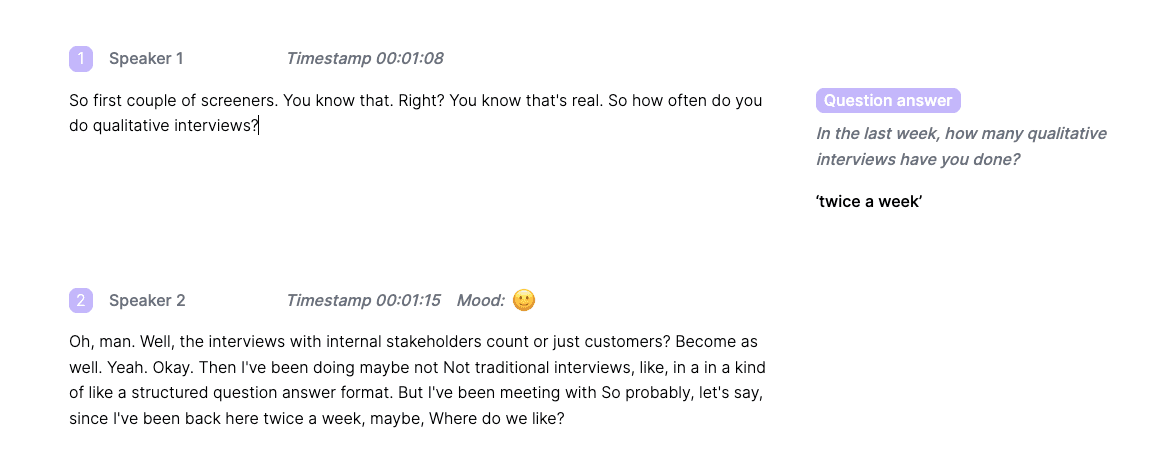Click the smiley mood emoji

point(524,300)
